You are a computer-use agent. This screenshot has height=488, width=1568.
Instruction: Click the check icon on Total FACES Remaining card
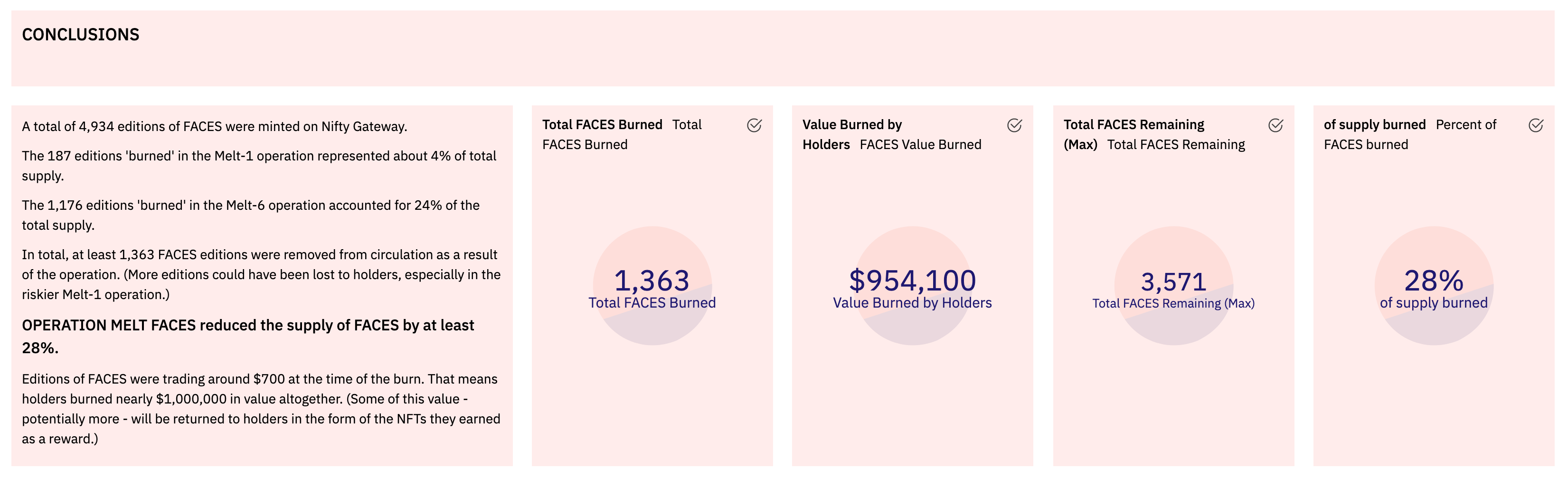1275,125
